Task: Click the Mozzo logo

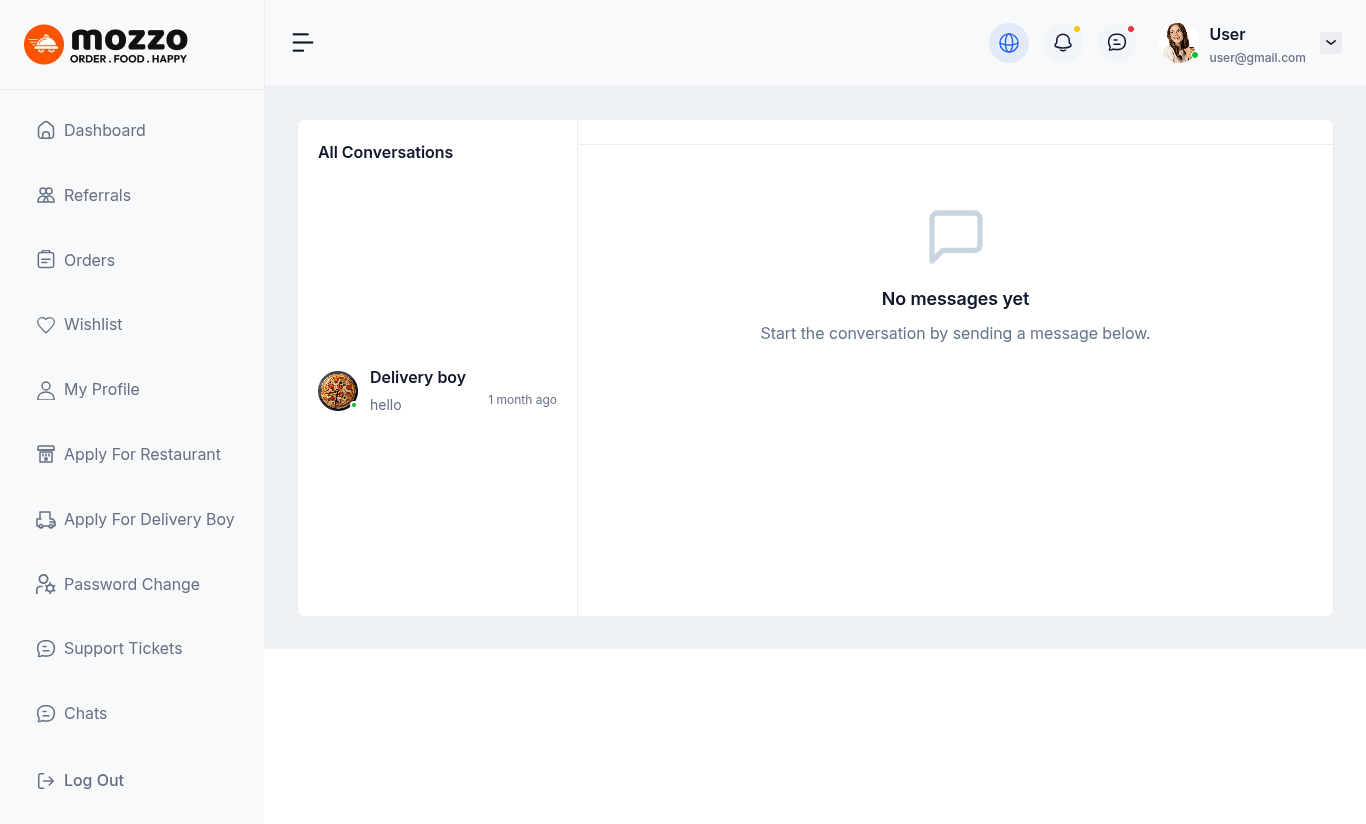Action: pos(106,44)
